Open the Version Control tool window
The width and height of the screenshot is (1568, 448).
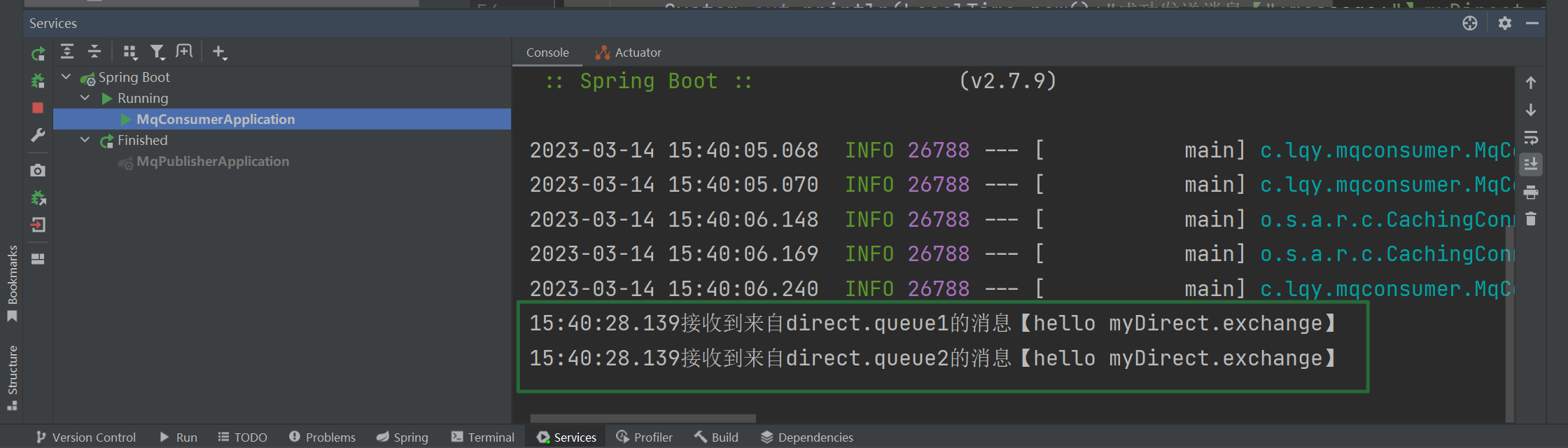click(85, 437)
